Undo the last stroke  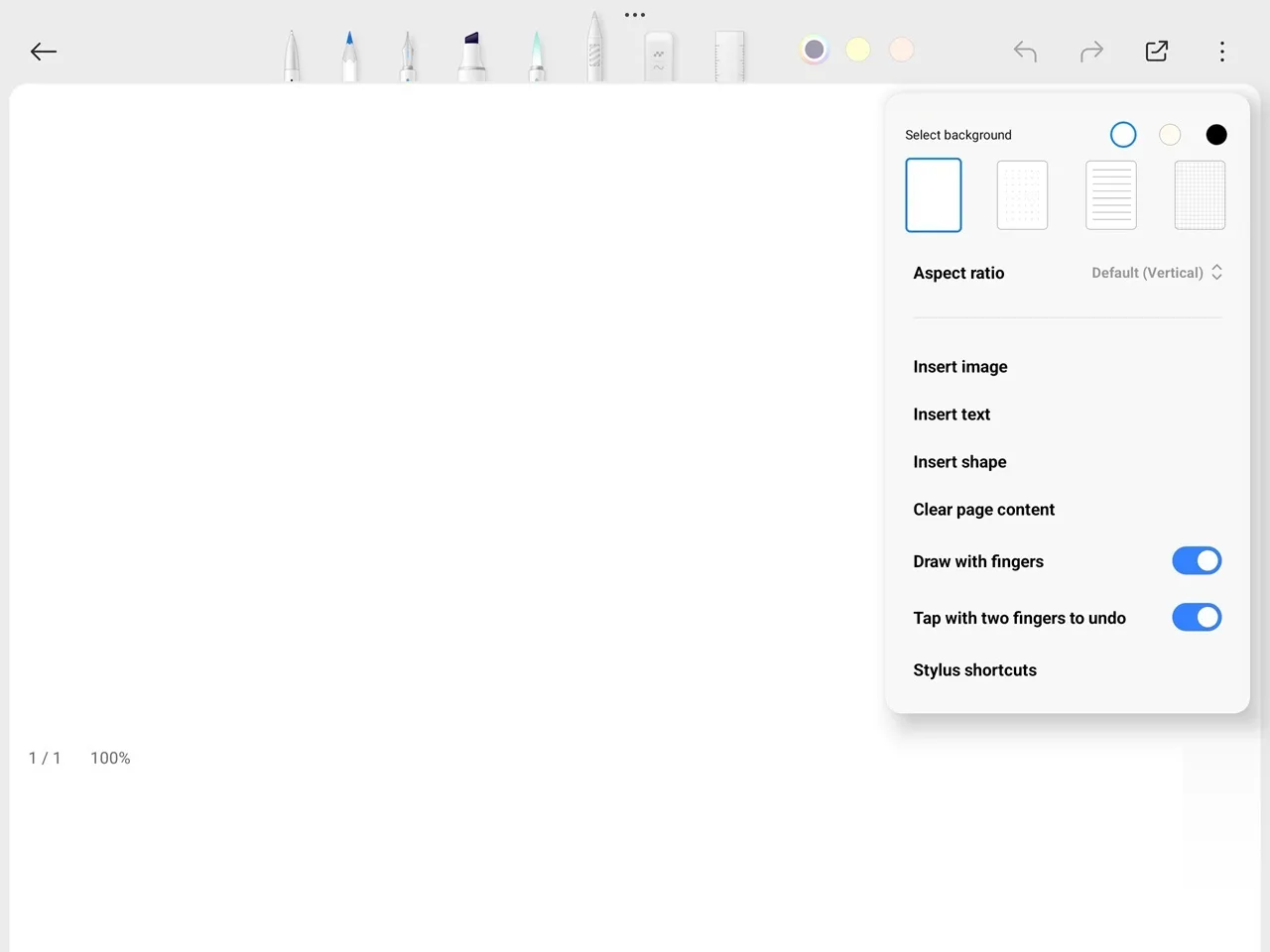tap(1025, 52)
